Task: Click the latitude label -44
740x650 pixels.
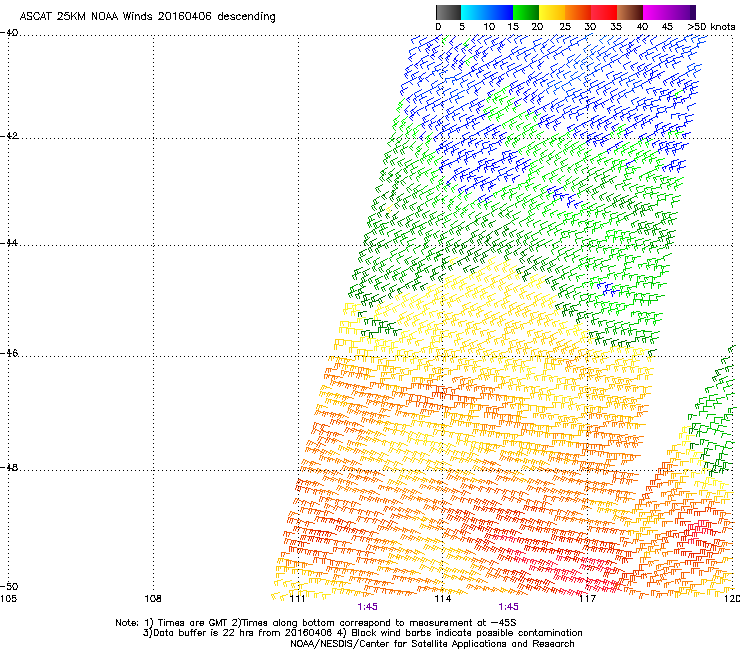Action: [x=9, y=243]
